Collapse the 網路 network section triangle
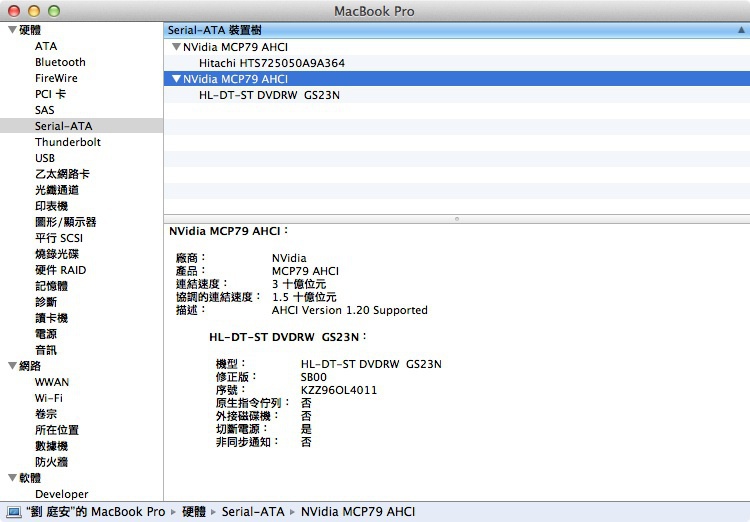The image size is (750, 522). coord(12,366)
